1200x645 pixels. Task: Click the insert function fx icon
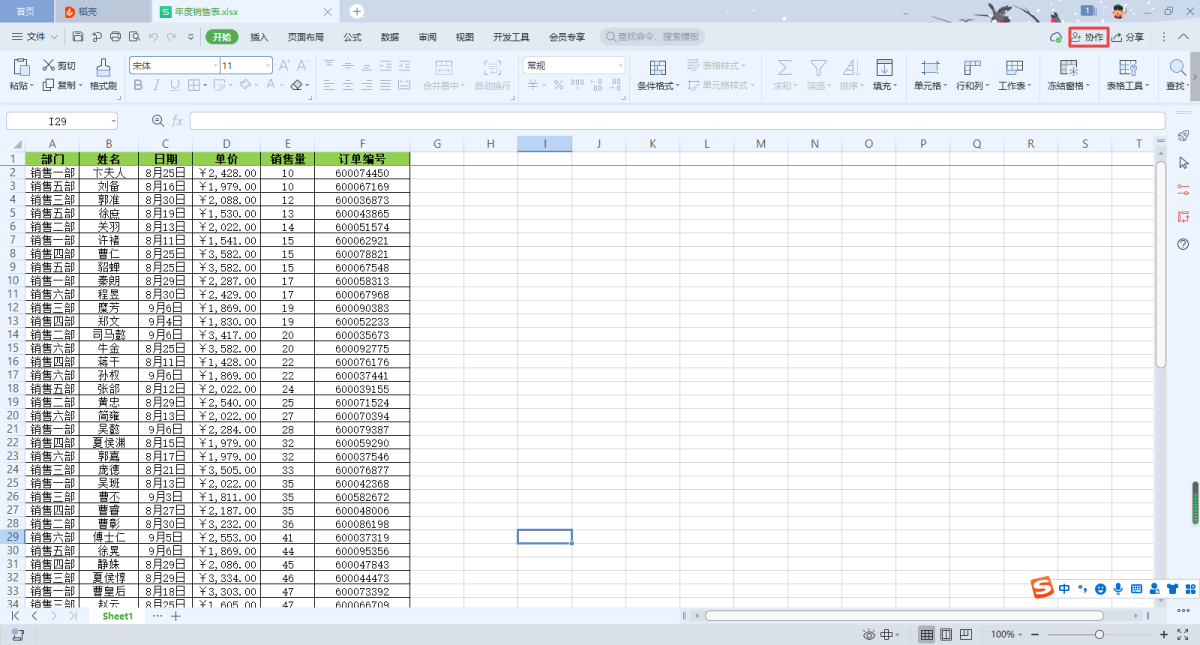[x=177, y=121]
